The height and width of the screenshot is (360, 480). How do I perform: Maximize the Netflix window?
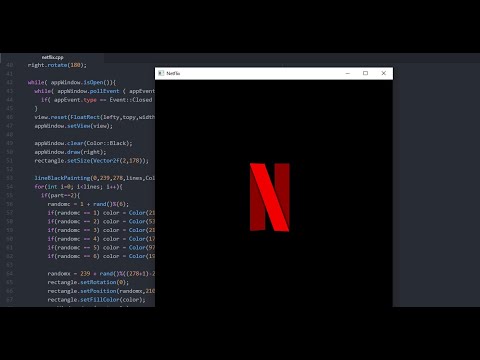pos(365,73)
